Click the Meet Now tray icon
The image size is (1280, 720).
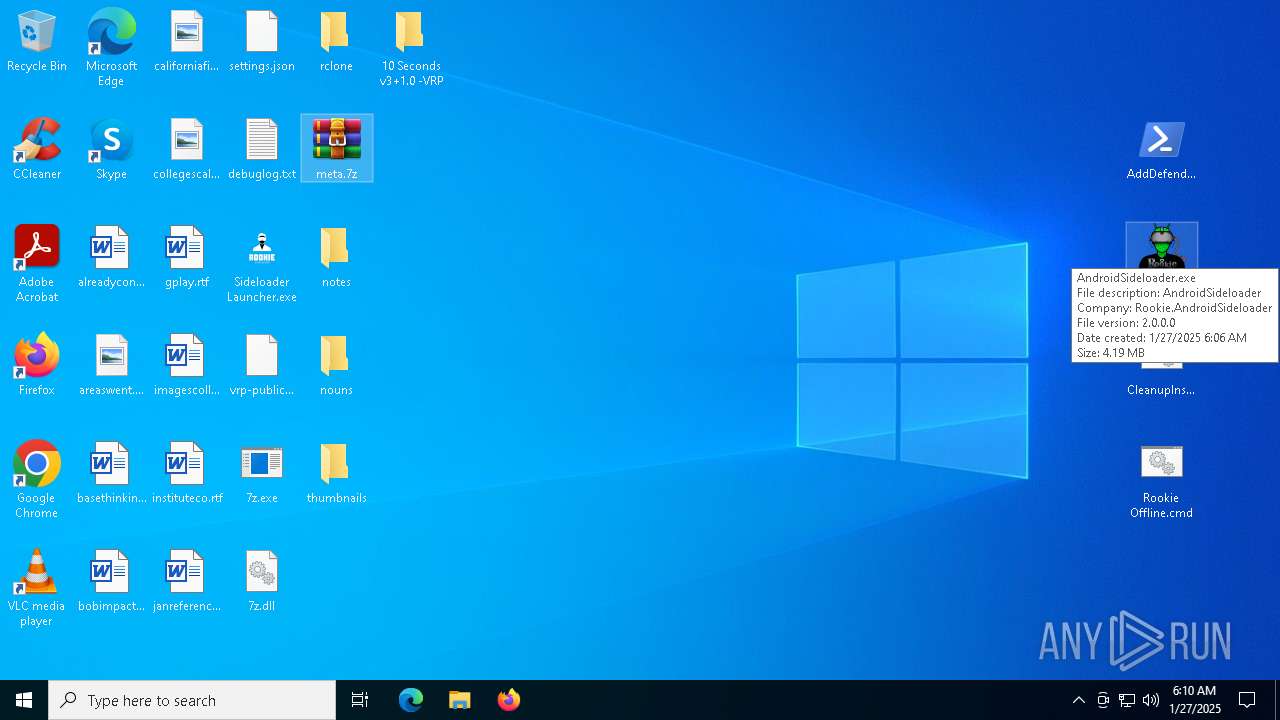pyautogui.click(x=1103, y=700)
